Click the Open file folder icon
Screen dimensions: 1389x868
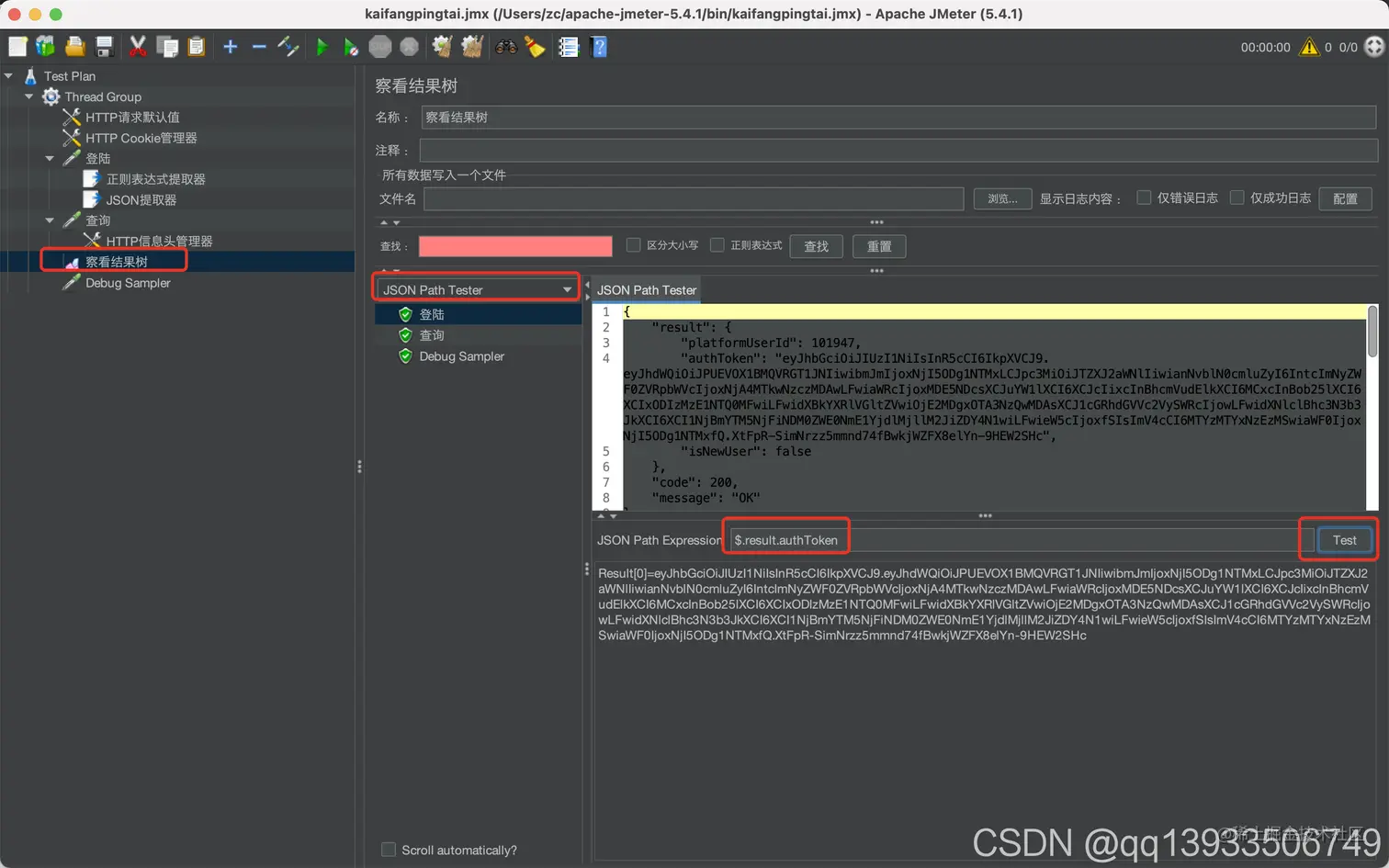pyautogui.click(x=75, y=47)
